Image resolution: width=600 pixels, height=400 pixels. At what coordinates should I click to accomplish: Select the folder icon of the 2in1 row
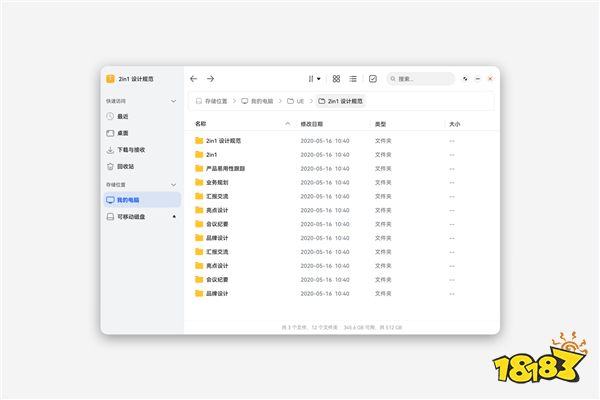(x=199, y=155)
